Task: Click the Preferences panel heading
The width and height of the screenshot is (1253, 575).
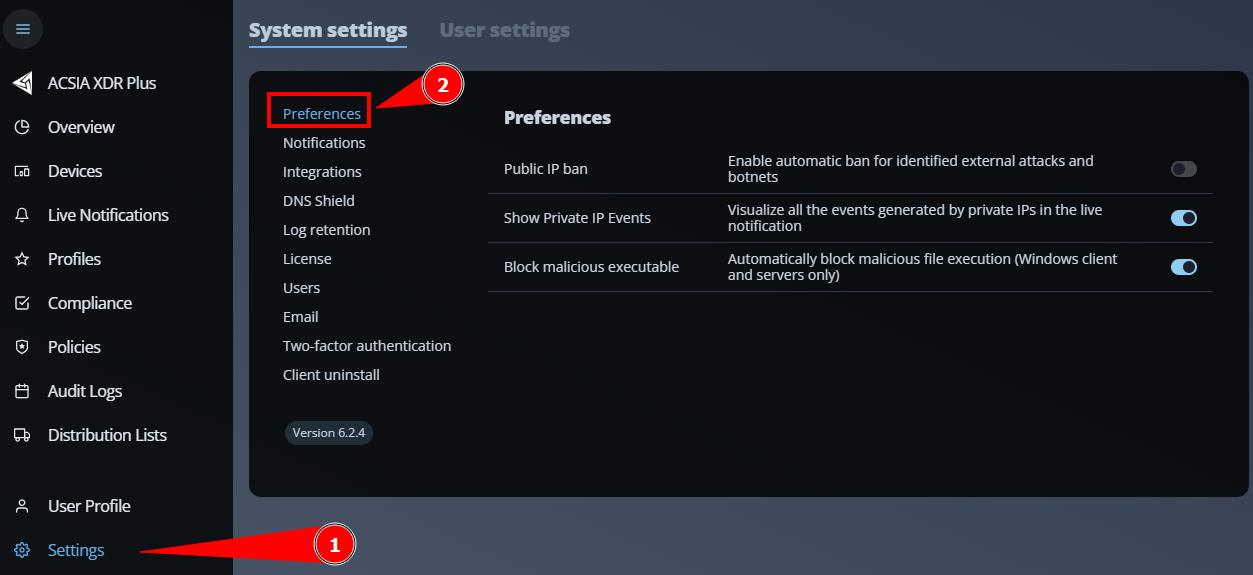Action: (x=557, y=117)
